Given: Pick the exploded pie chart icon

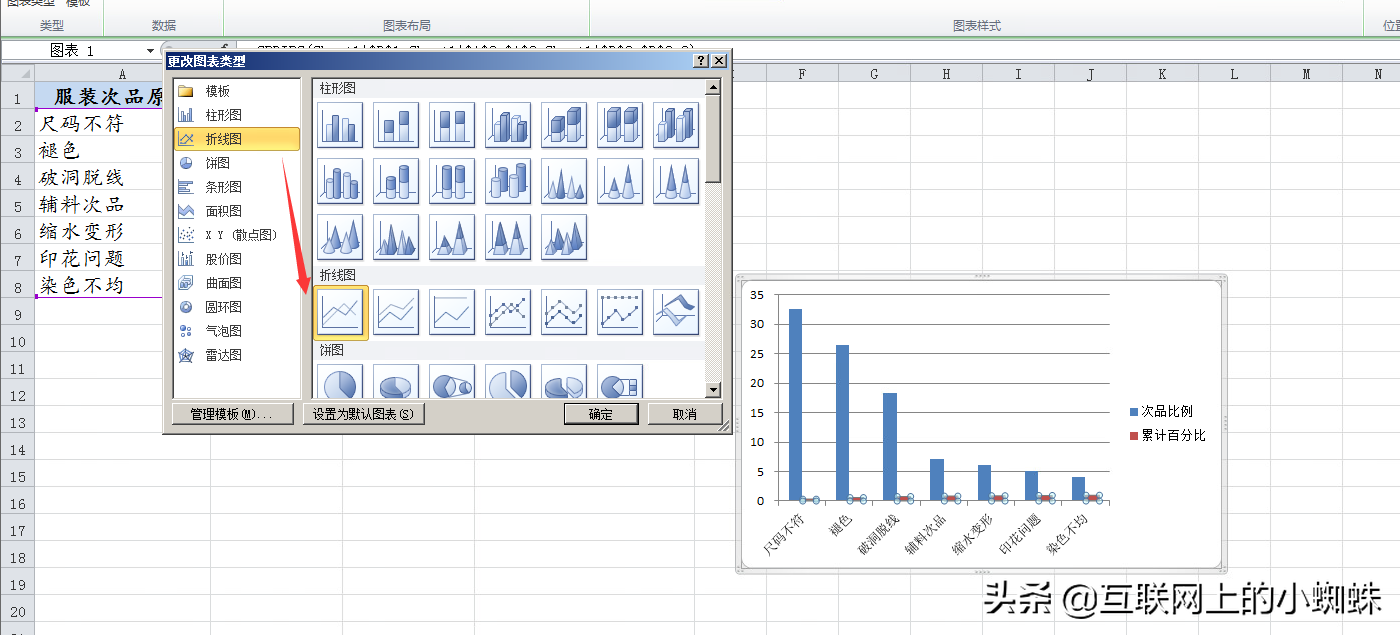Looking at the screenshot, I should click(x=508, y=382).
